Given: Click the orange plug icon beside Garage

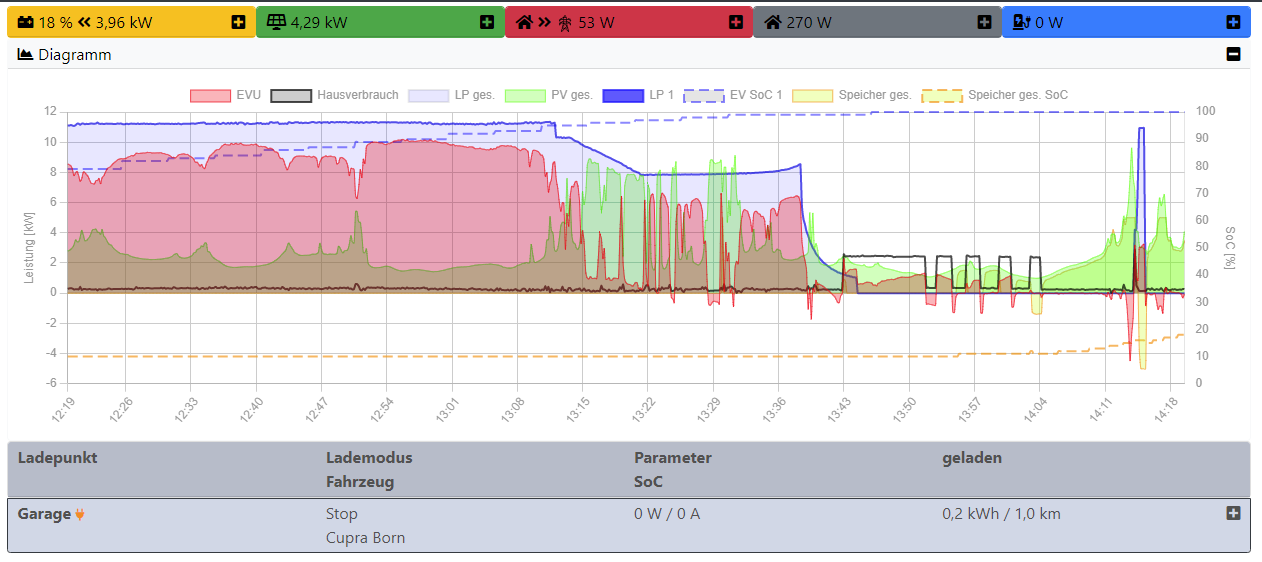Looking at the screenshot, I should [x=80, y=515].
